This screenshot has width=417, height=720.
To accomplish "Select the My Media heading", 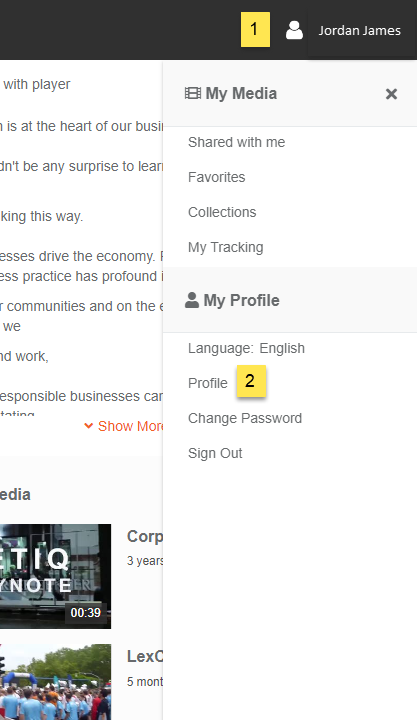I will (x=241, y=94).
